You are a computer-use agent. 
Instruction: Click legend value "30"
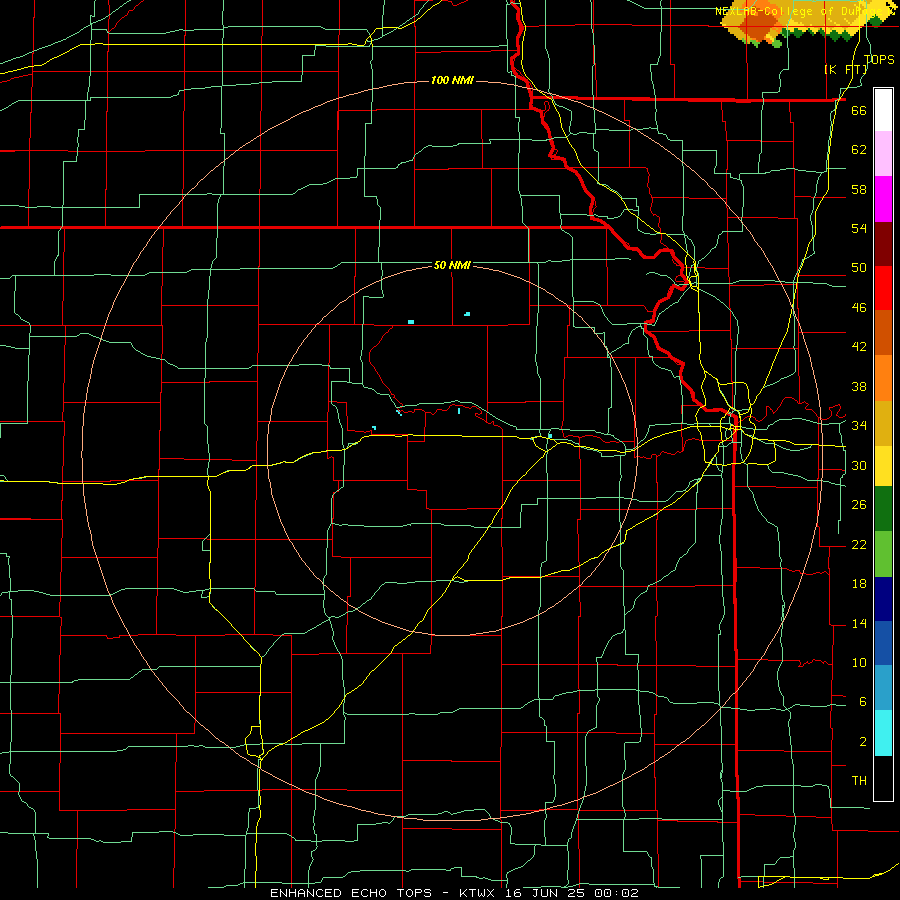859,465
